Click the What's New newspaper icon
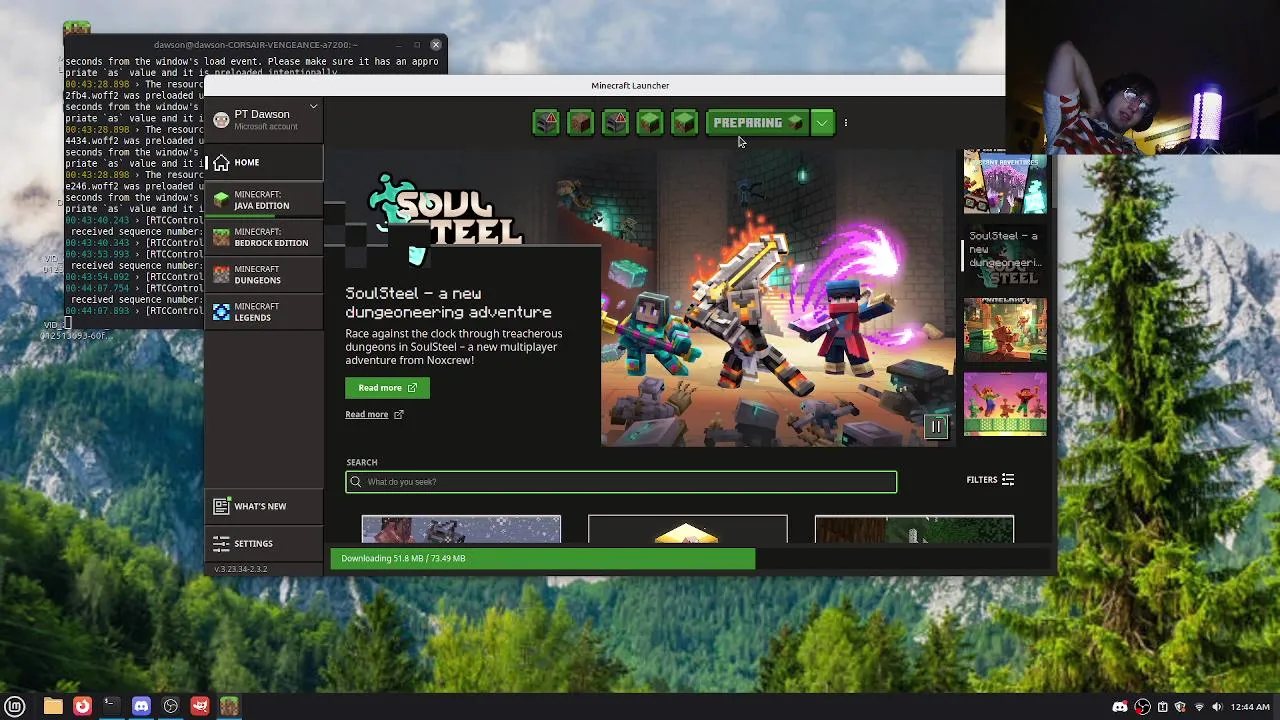The image size is (1280, 720). 221,506
